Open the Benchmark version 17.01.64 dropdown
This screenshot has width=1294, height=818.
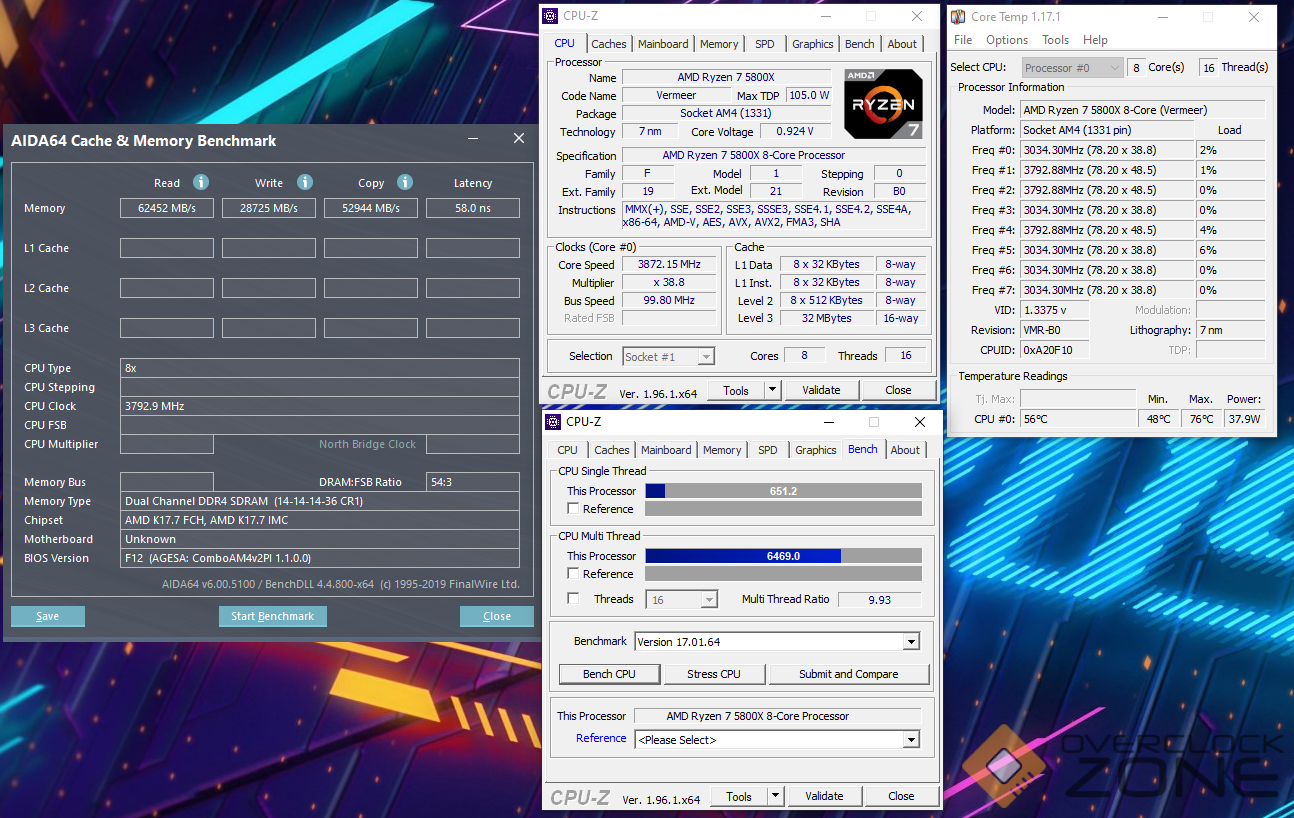point(911,642)
